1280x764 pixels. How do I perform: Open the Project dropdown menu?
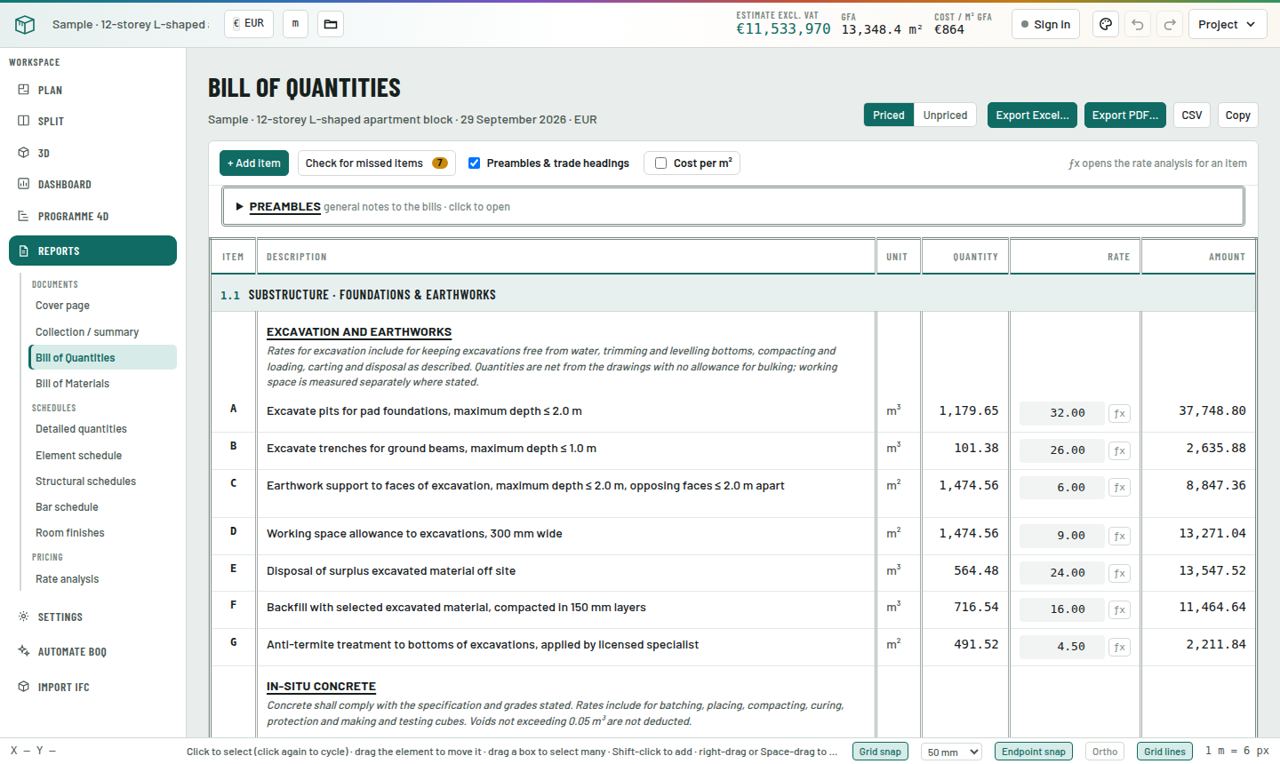[x=1227, y=24]
